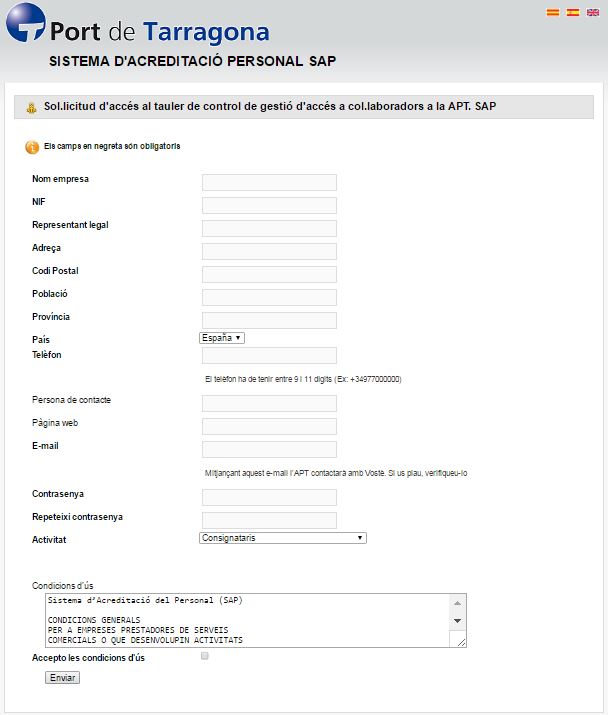Screen dimensions: 608x715
Task: Click the 'SISTEMA D'ACREDITACIÓ PERSONAL SAP' title
Action: tap(192, 61)
